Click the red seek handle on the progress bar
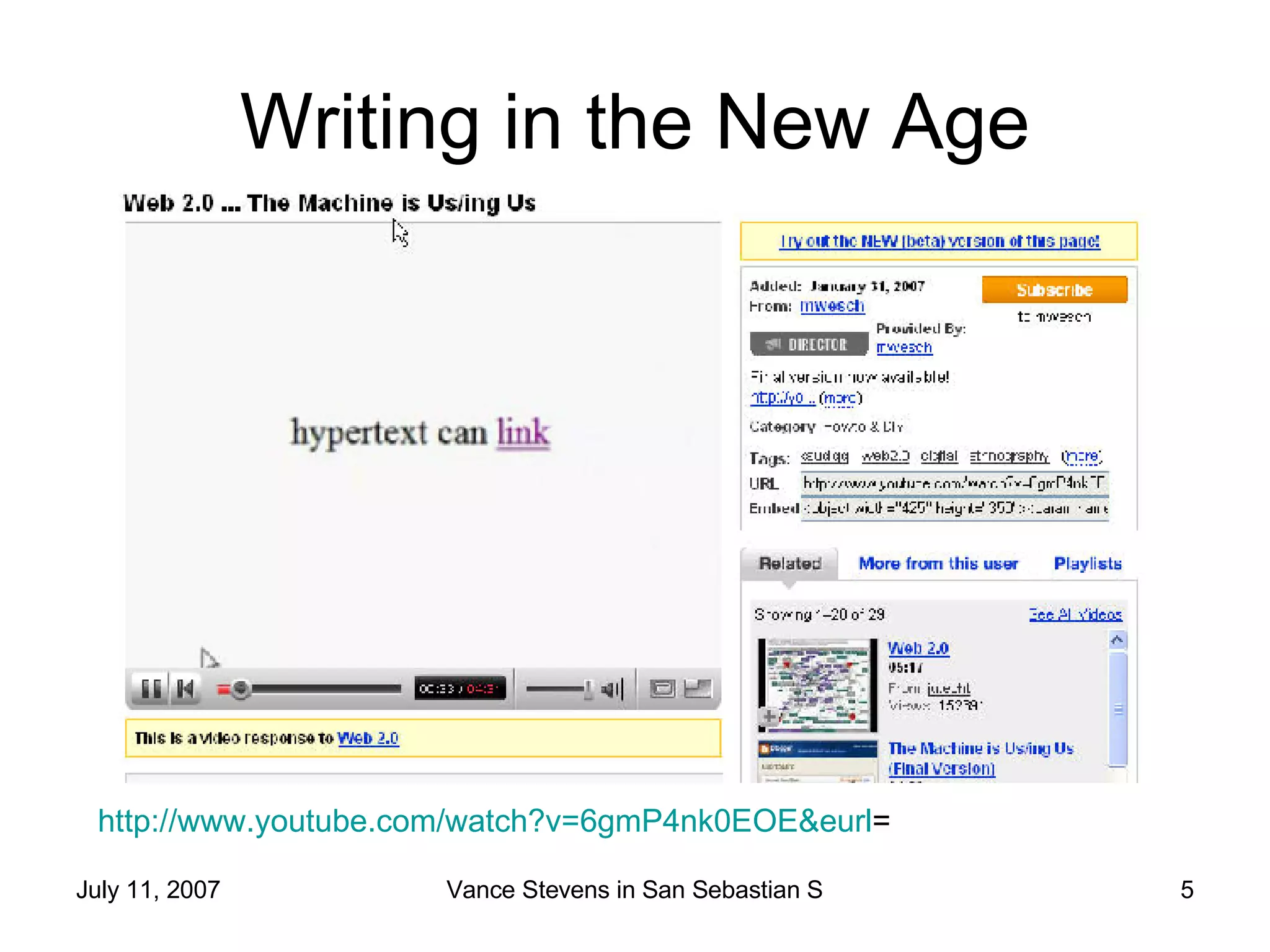 pyautogui.click(x=240, y=689)
